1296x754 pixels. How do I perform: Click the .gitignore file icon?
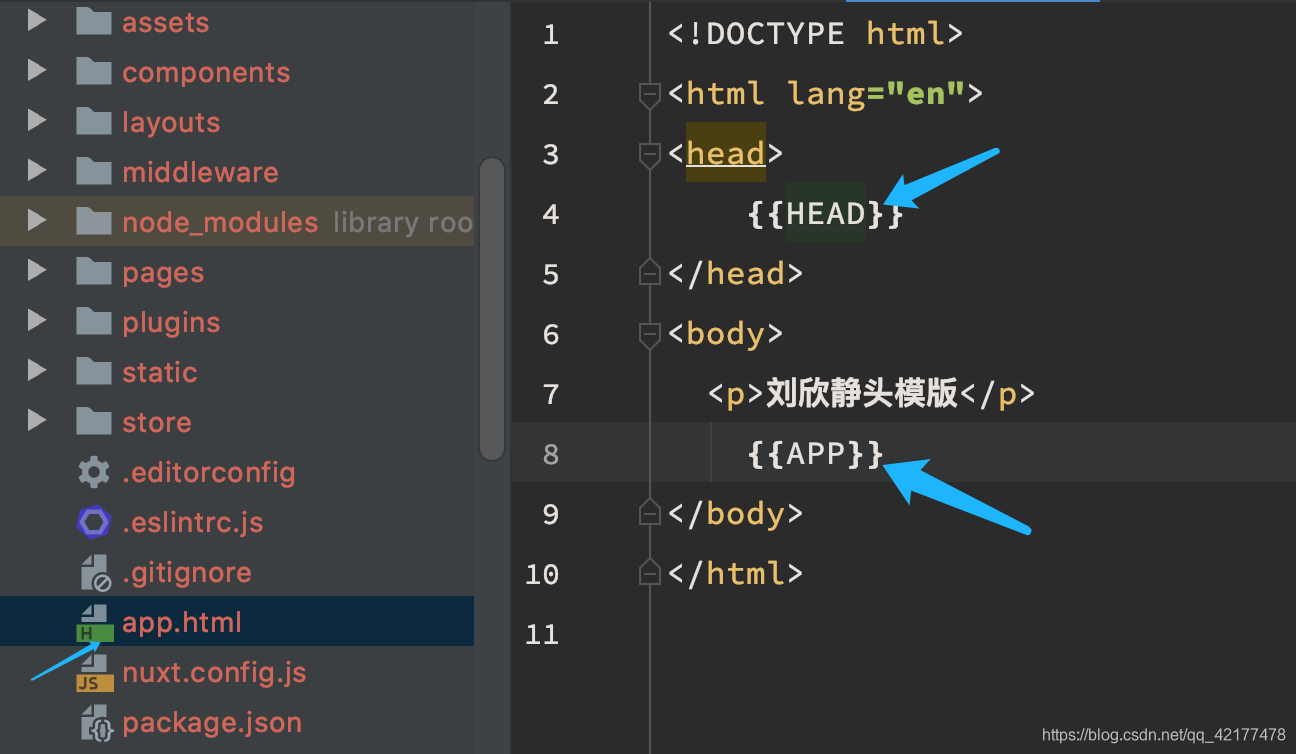tap(95, 572)
